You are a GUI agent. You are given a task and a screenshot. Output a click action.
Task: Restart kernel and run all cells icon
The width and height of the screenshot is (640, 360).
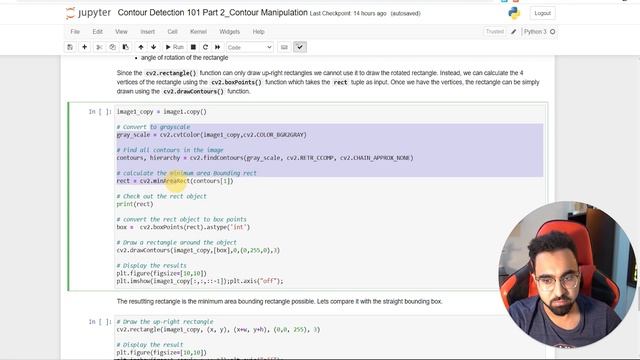(x=218, y=47)
